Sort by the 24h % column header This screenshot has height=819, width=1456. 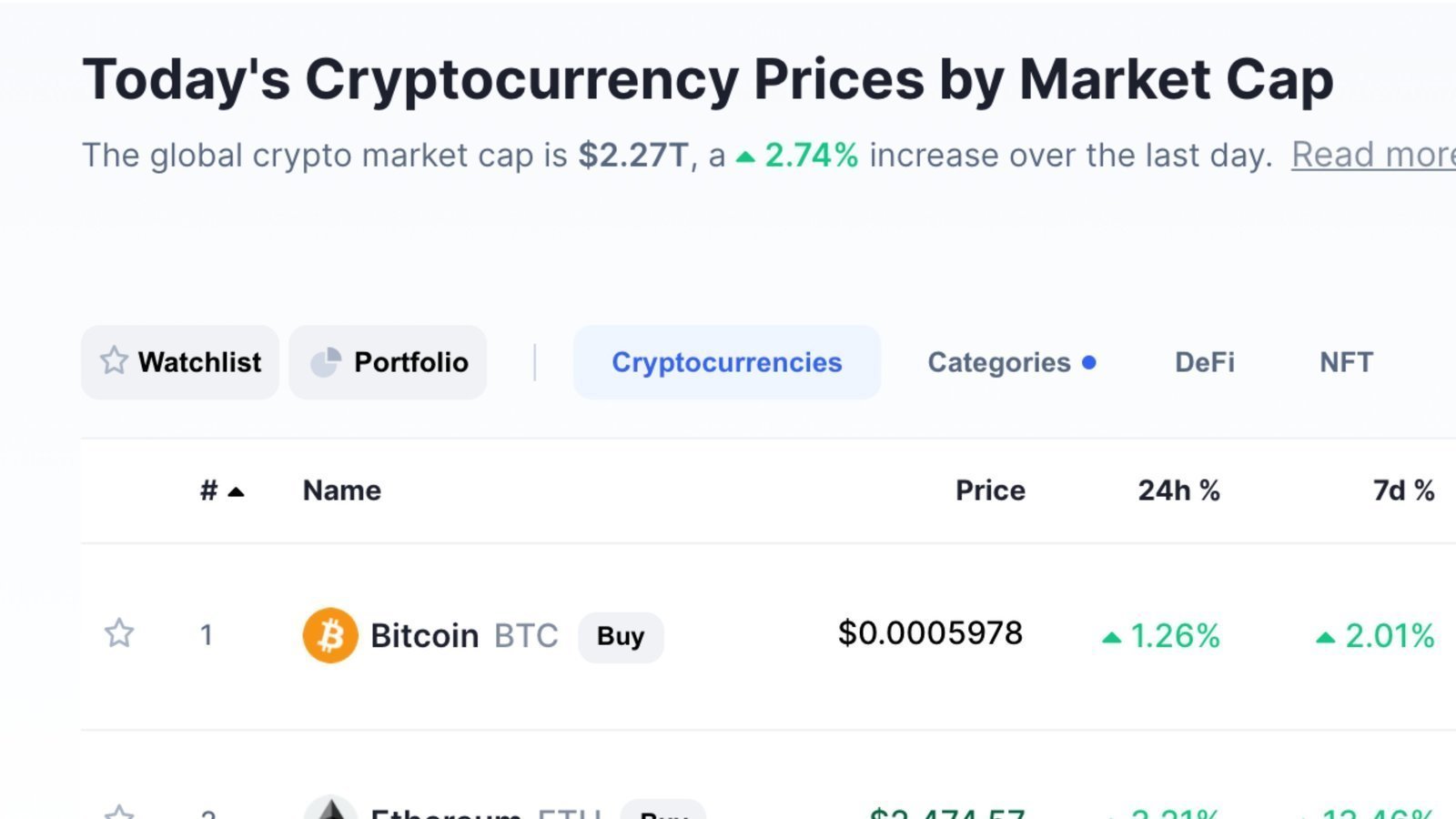click(1178, 490)
